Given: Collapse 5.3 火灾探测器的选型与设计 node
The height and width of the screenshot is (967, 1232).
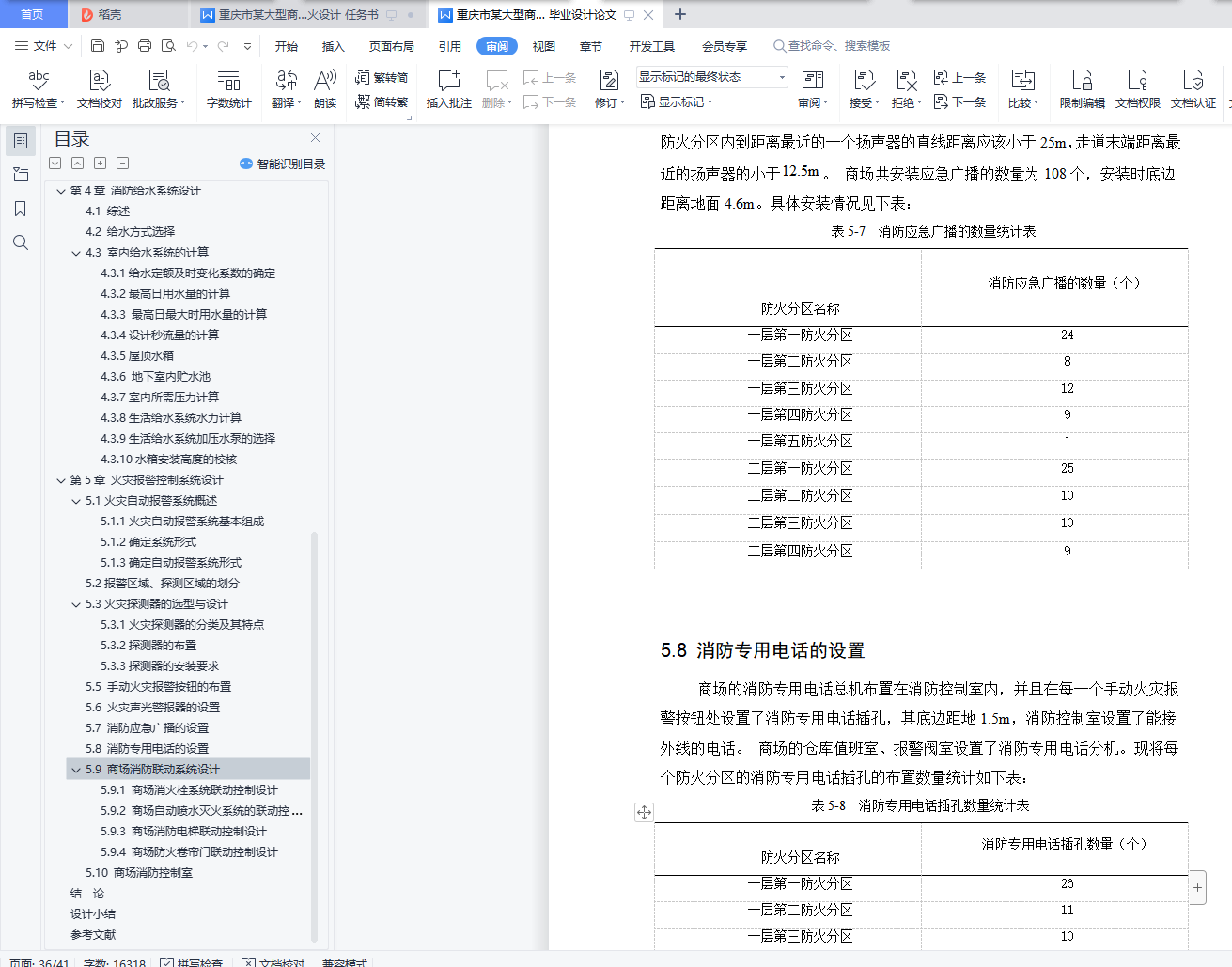Looking at the screenshot, I should [76, 604].
